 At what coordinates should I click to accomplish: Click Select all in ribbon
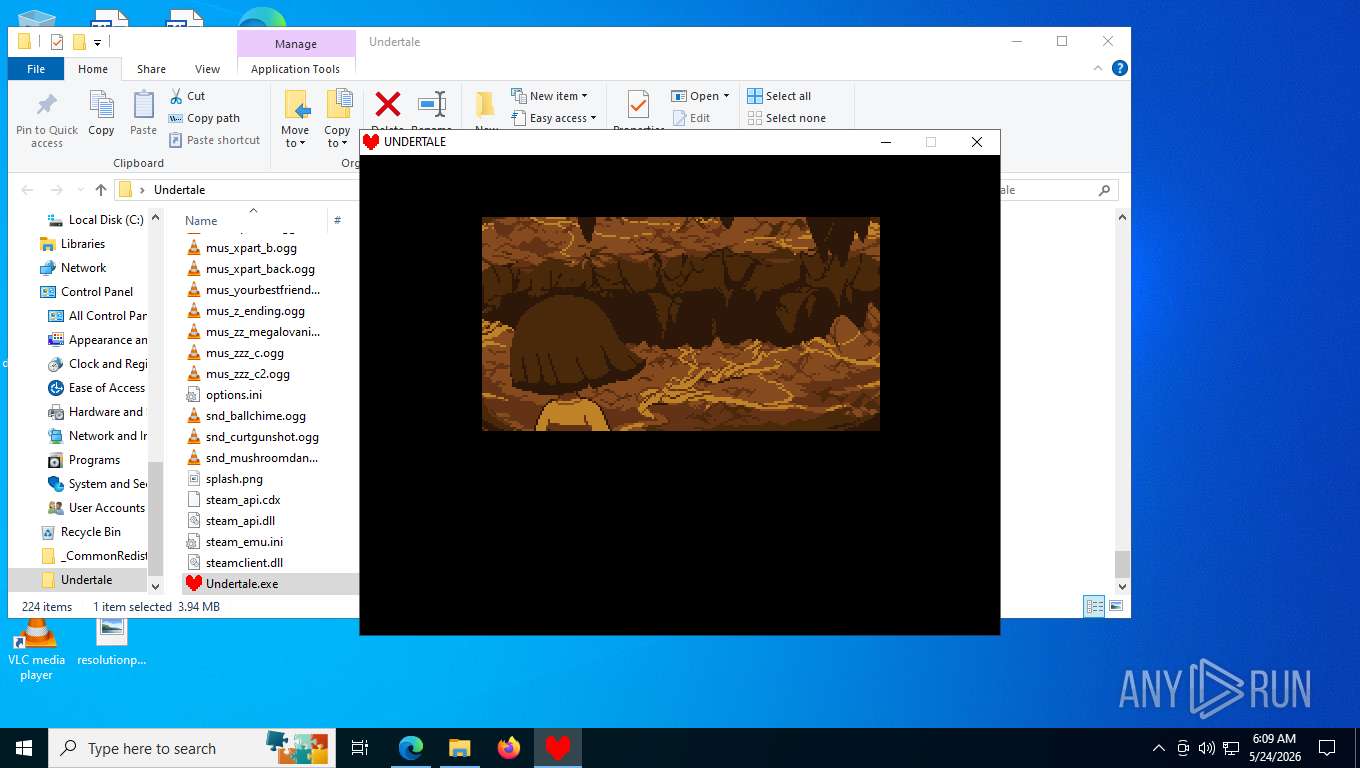(779, 96)
